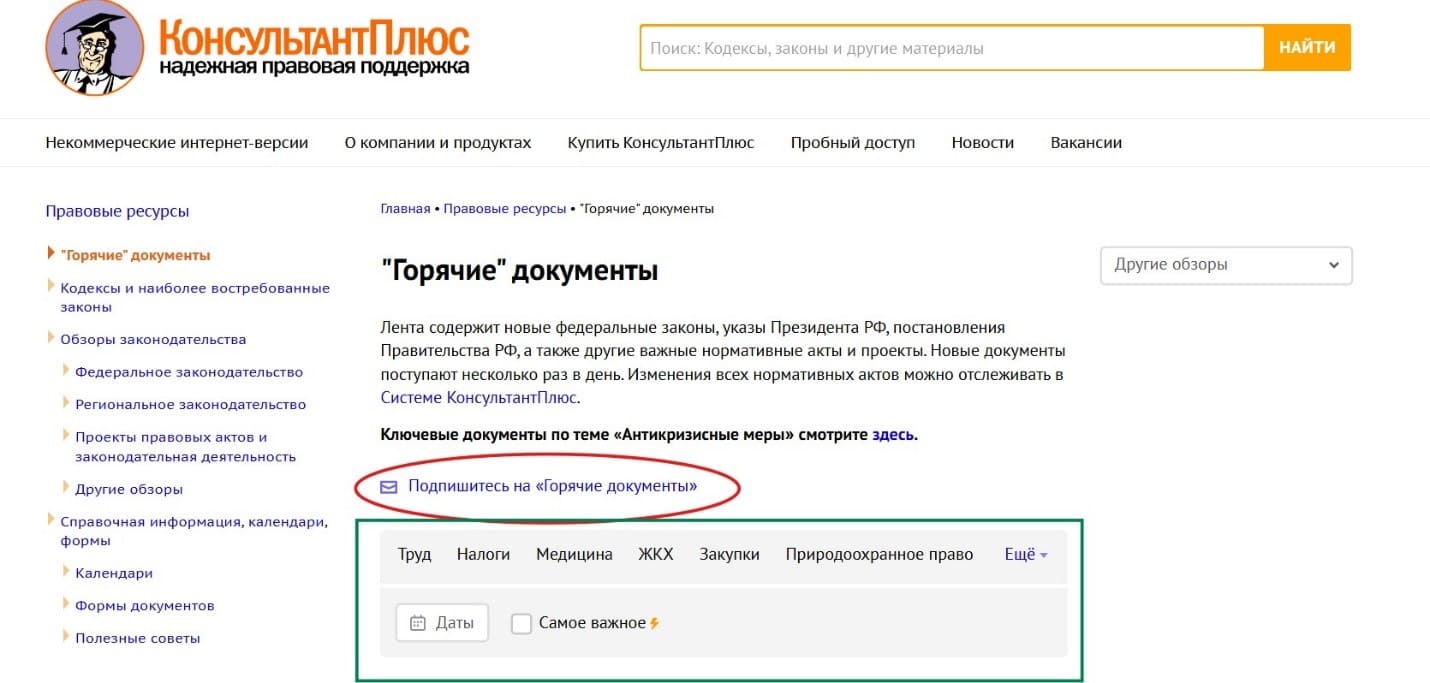Select the Природоохранное право tab
This screenshot has width=1430, height=683.
click(879, 554)
